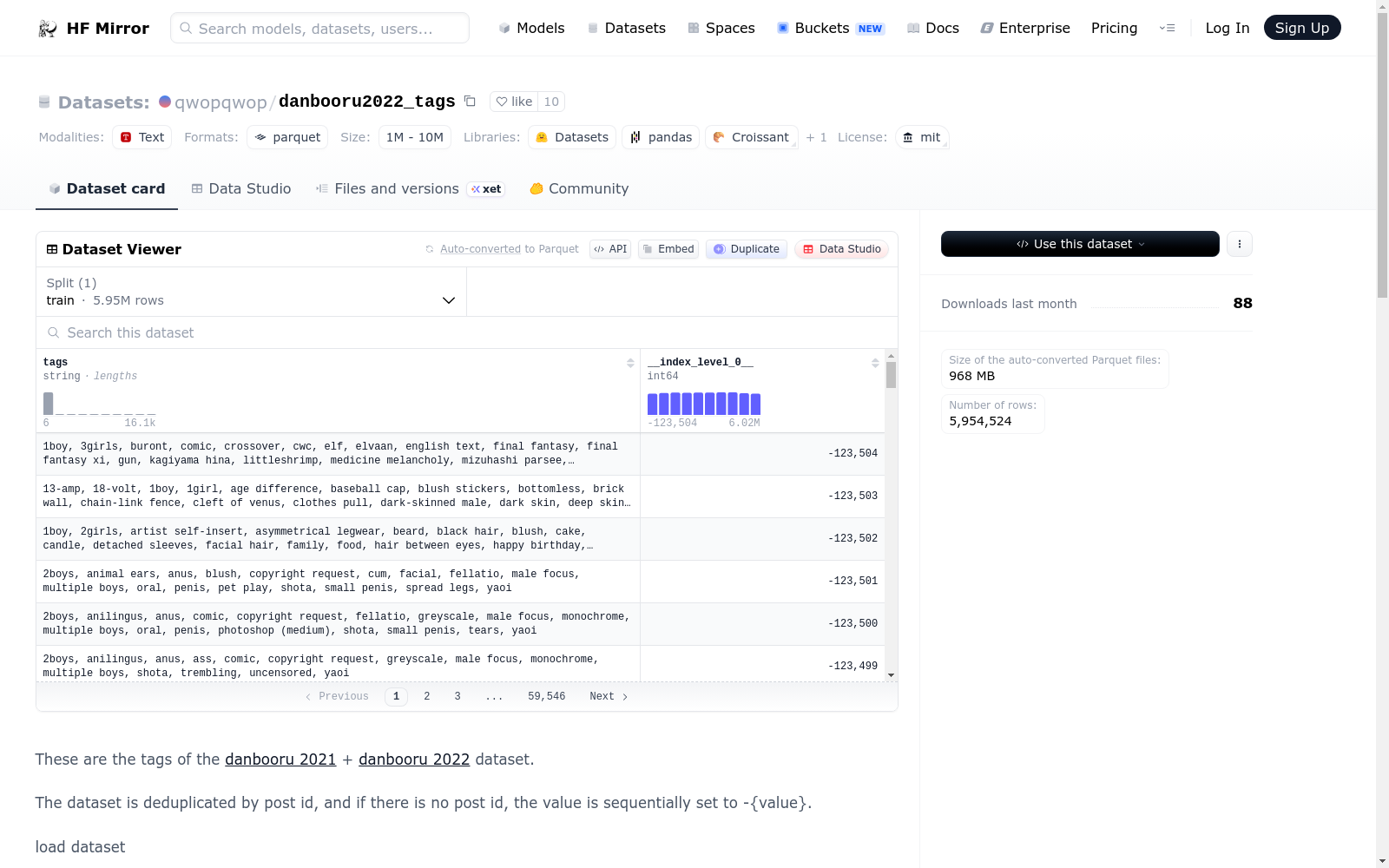This screenshot has width=1389, height=868.
Task: Expand the Use this dataset dropdown
Action: coord(1080,244)
